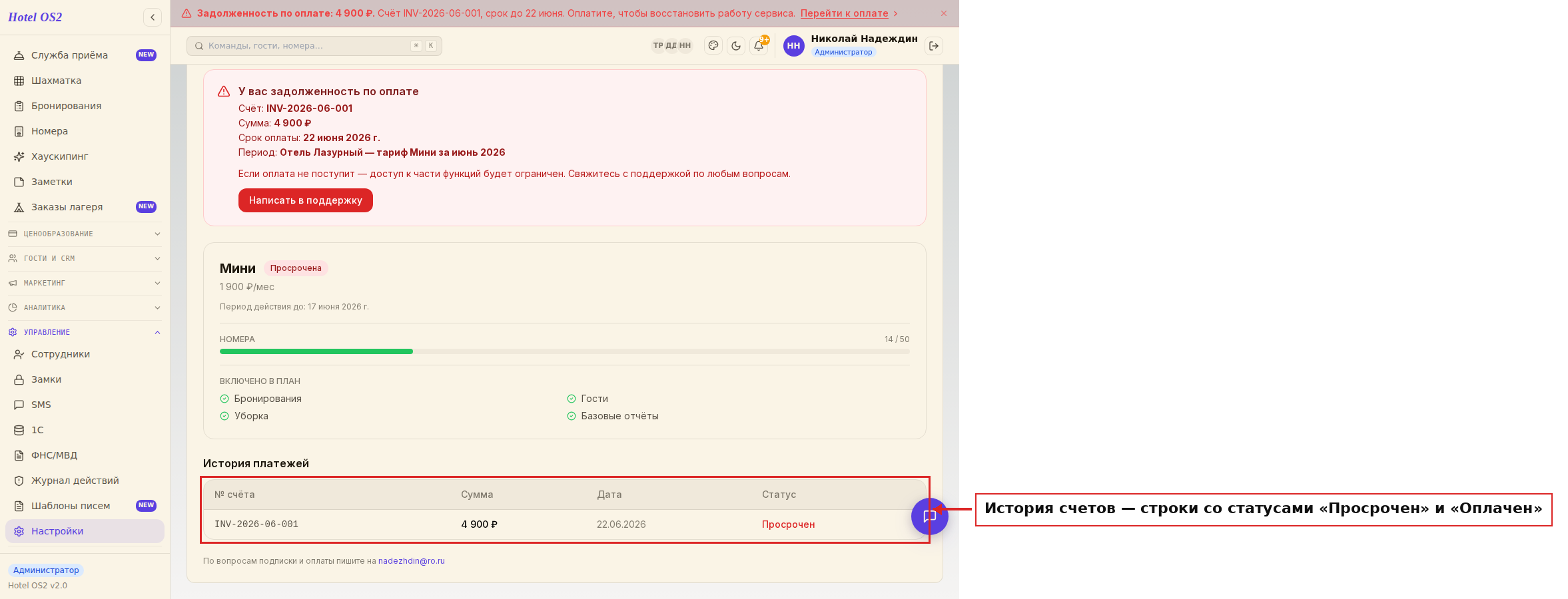Click the logout icon beside the user name
Image resolution: width=1568 pixels, height=599 pixels.
[934, 46]
